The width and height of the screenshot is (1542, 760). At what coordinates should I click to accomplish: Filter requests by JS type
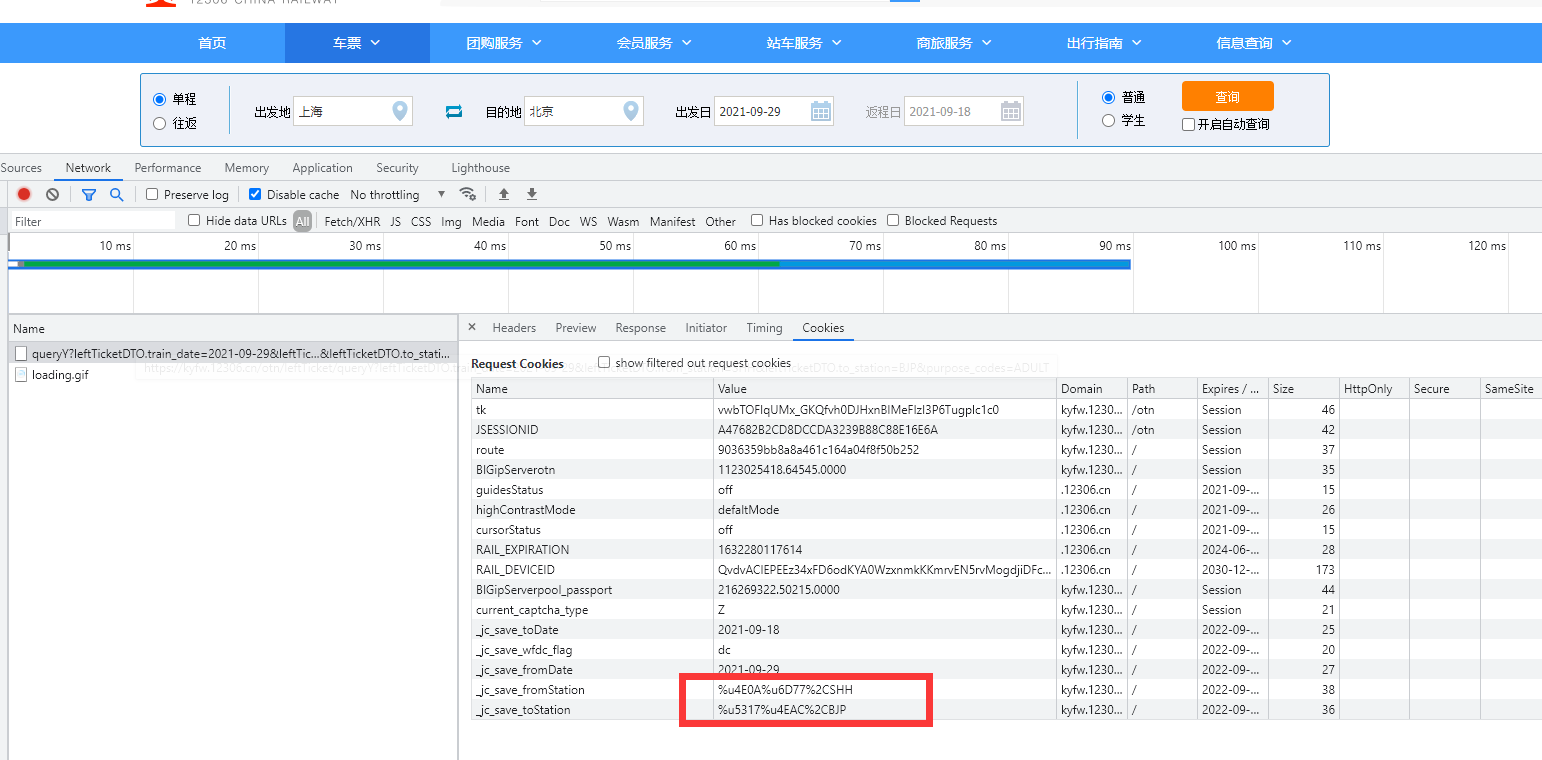click(395, 221)
